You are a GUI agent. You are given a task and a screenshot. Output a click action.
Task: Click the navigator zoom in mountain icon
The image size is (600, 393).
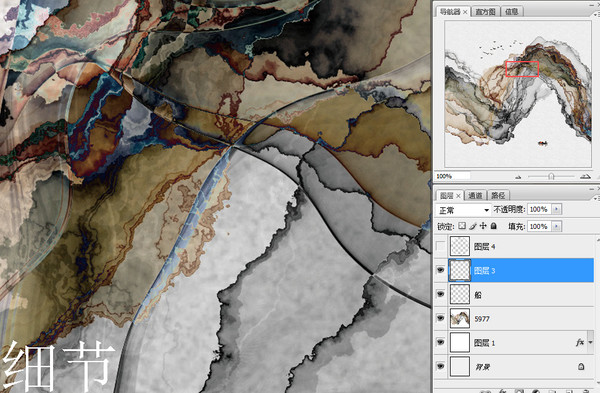(x=585, y=176)
